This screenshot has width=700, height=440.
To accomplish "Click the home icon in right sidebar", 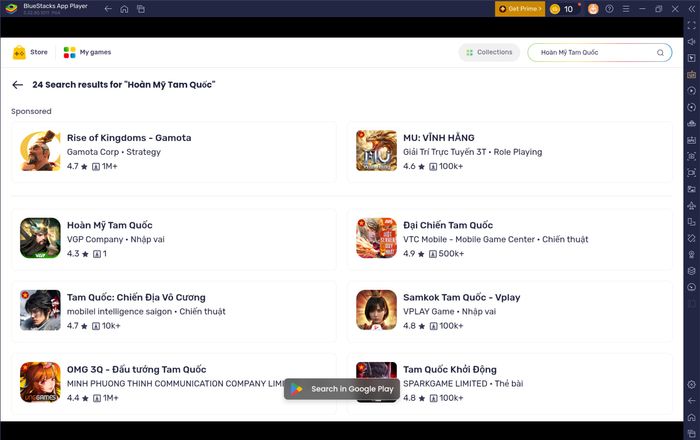I will click(692, 417).
